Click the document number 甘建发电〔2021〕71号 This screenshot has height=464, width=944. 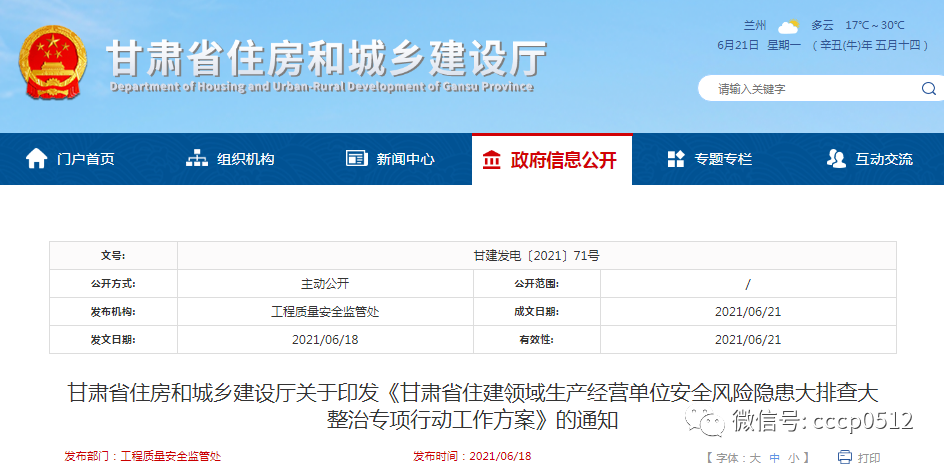536,256
